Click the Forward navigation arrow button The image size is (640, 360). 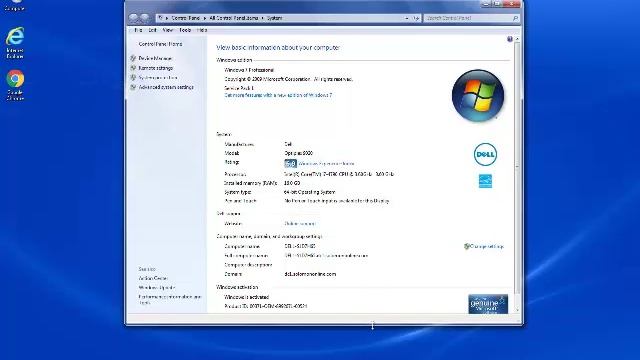(144, 18)
